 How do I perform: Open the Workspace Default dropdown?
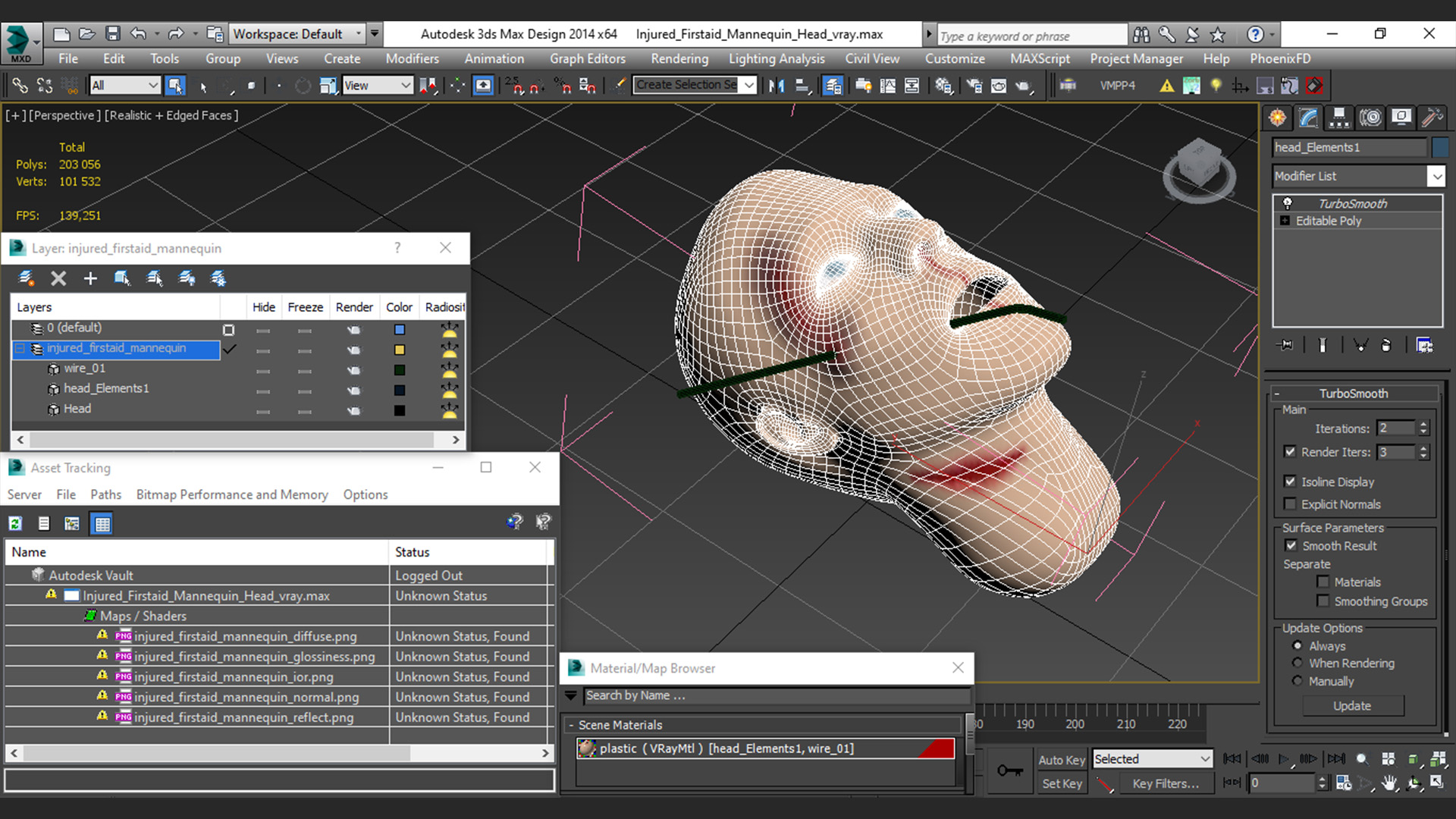297,34
